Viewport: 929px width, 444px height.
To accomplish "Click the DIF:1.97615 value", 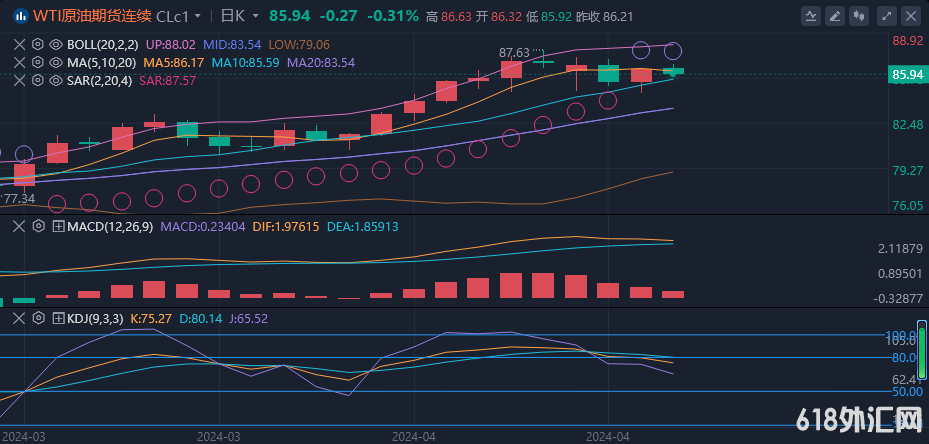I will pos(286,226).
